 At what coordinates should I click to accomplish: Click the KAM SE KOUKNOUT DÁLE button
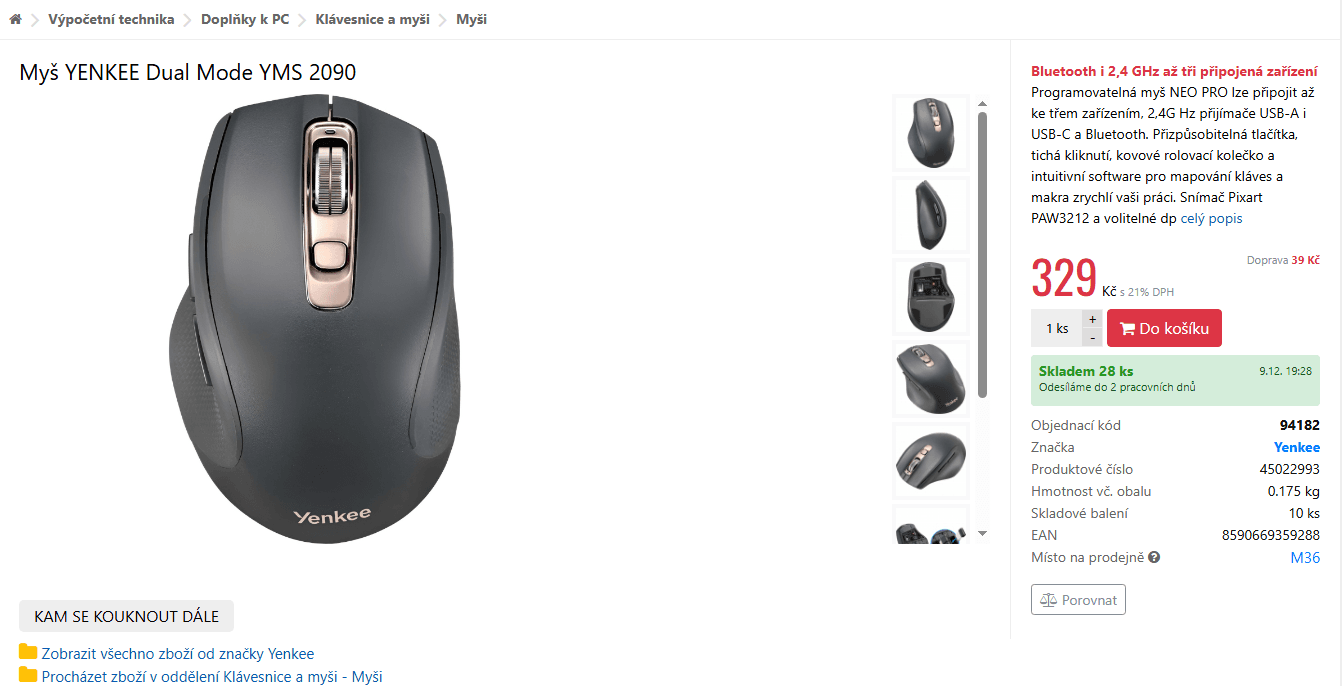coord(126,616)
